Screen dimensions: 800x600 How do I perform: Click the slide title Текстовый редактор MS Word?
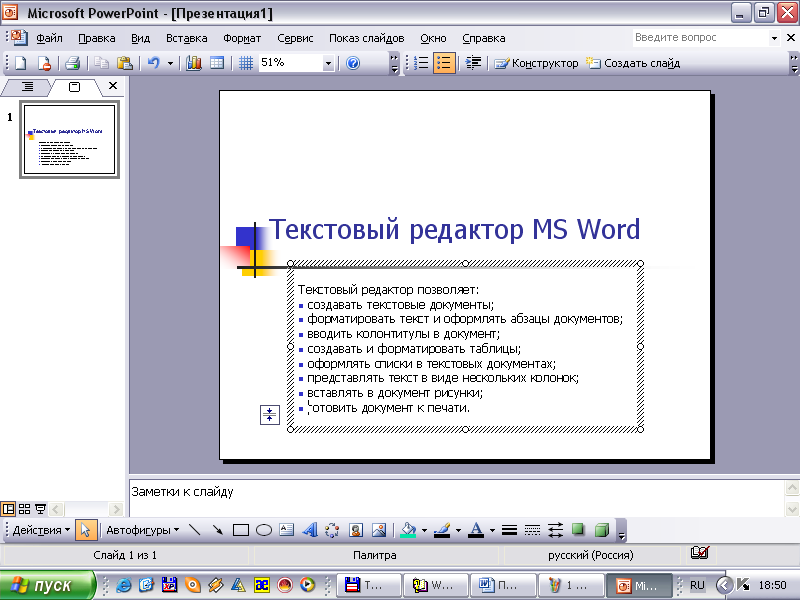454,229
